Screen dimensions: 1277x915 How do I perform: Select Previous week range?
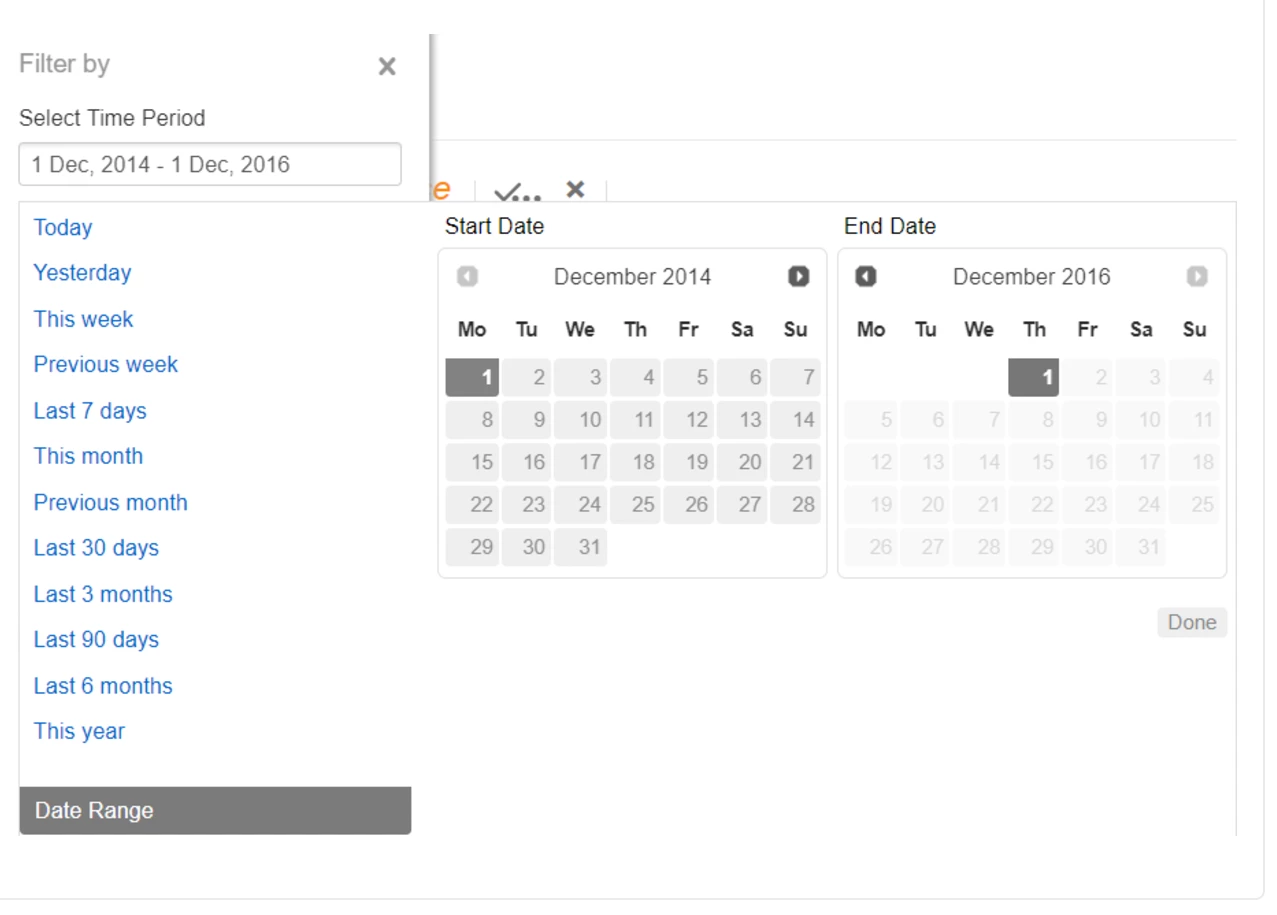tap(106, 365)
